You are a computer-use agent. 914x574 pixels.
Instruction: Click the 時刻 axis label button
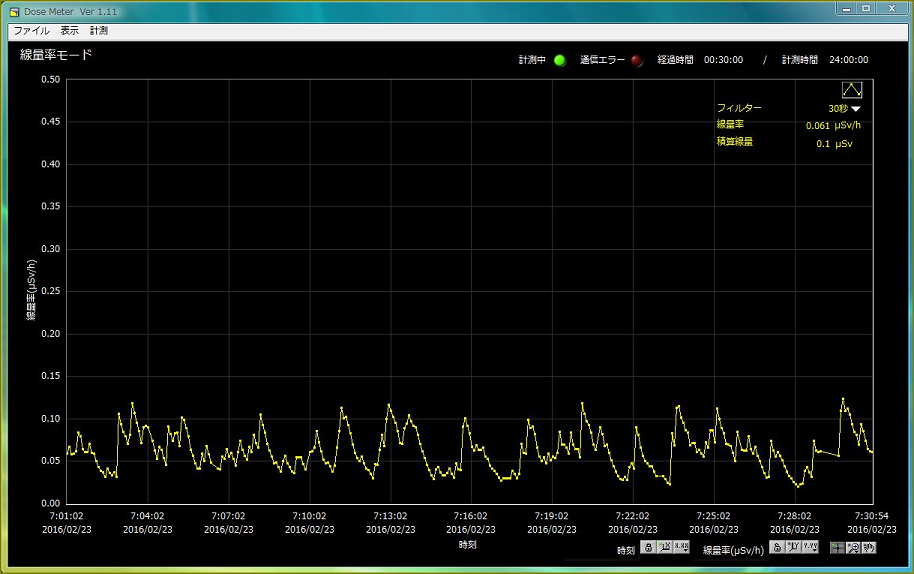[x=625, y=549]
